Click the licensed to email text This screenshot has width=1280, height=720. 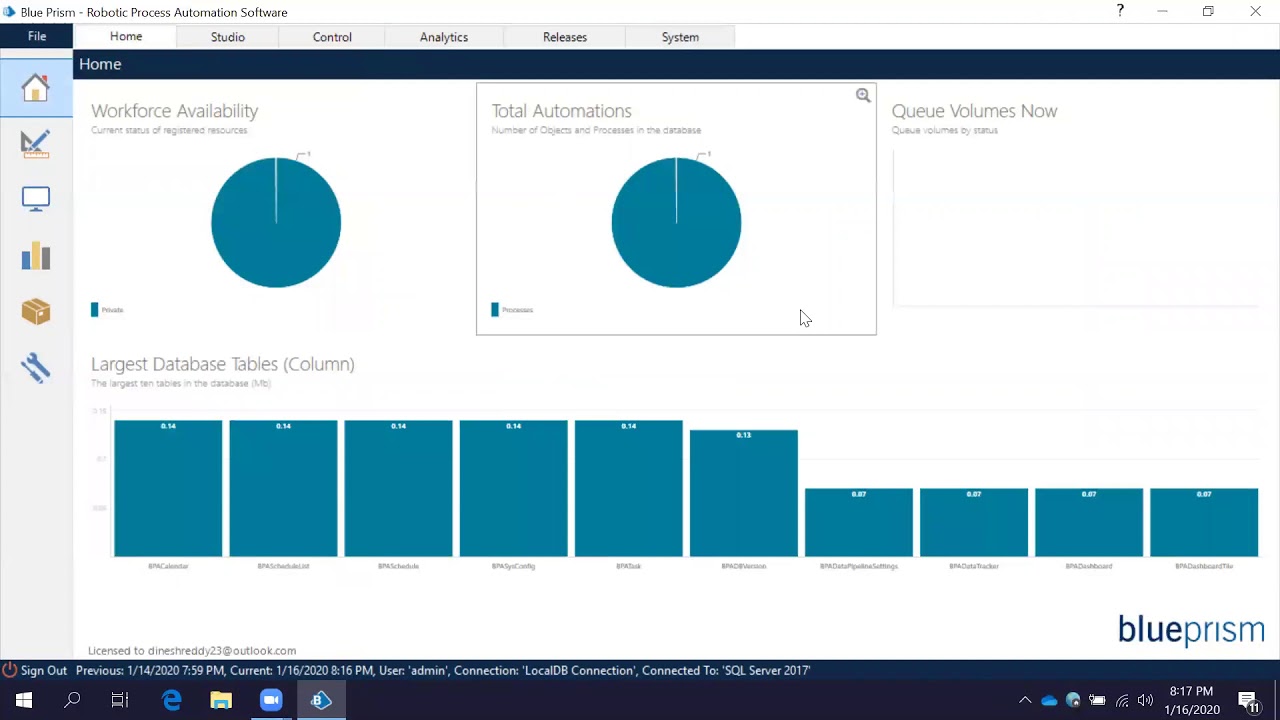192,650
